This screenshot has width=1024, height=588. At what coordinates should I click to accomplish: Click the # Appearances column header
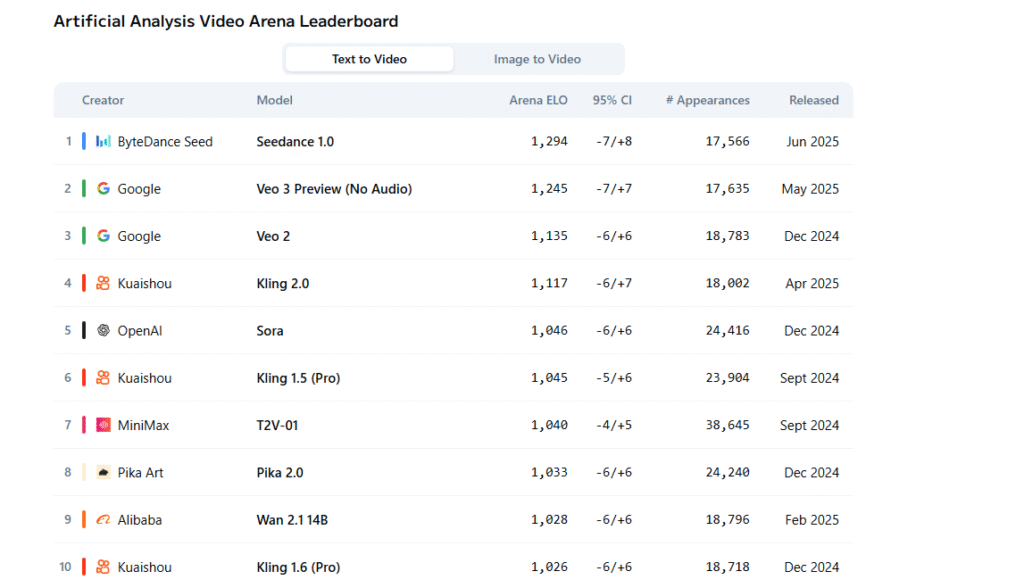(707, 100)
